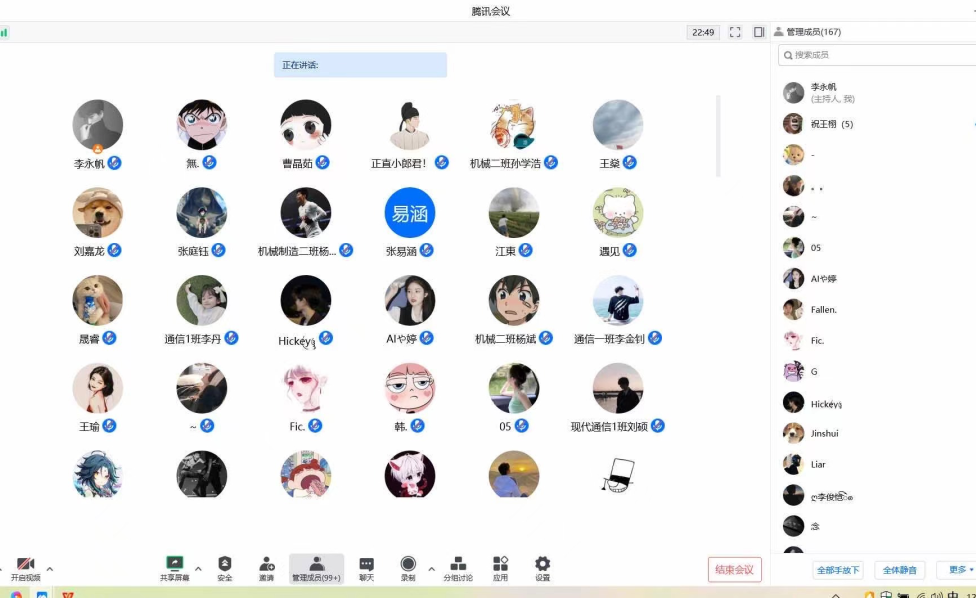This screenshot has height=598, width=976.
Task: Select Hickey in the member list
Action: click(826, 403)
